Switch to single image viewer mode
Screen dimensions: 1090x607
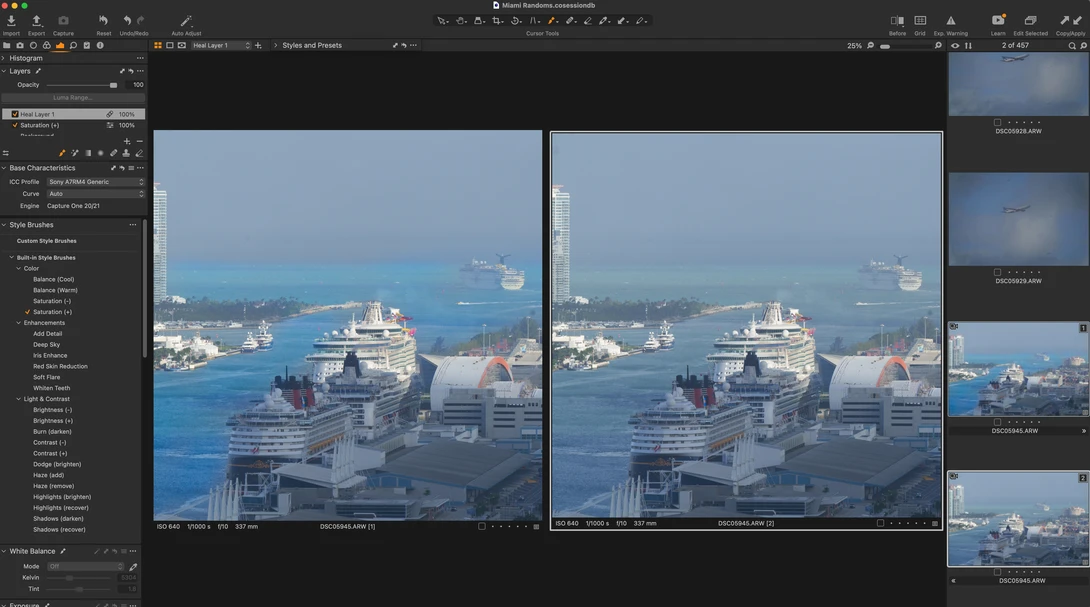tap(170, 45)
